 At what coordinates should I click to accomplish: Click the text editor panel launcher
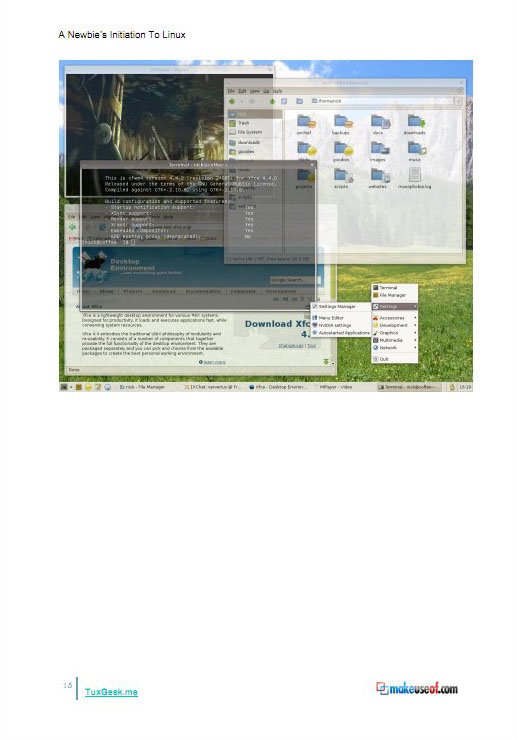coord(98,387)
